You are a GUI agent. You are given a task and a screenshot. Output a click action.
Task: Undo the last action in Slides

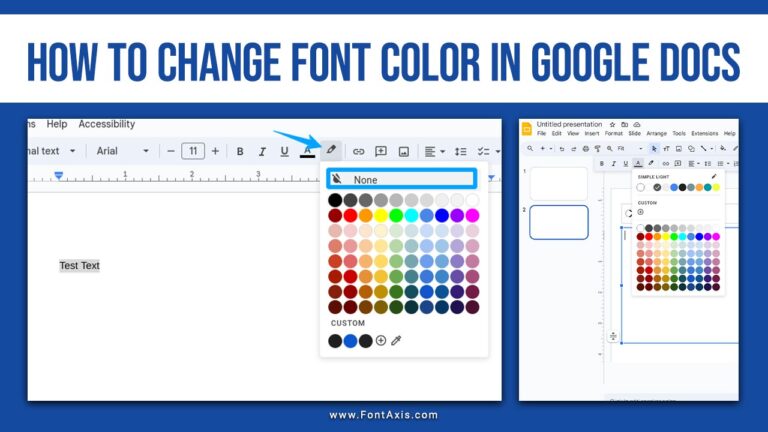(562, 149)
